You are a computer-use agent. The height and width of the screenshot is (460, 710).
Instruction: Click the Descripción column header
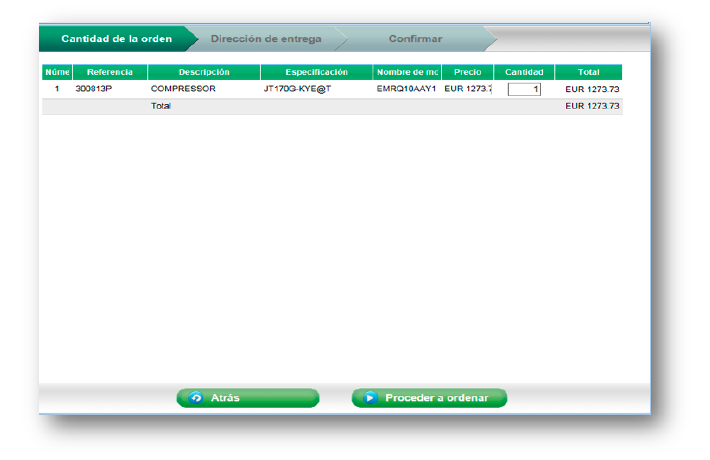pyautogui.click(x=204, y=72)
